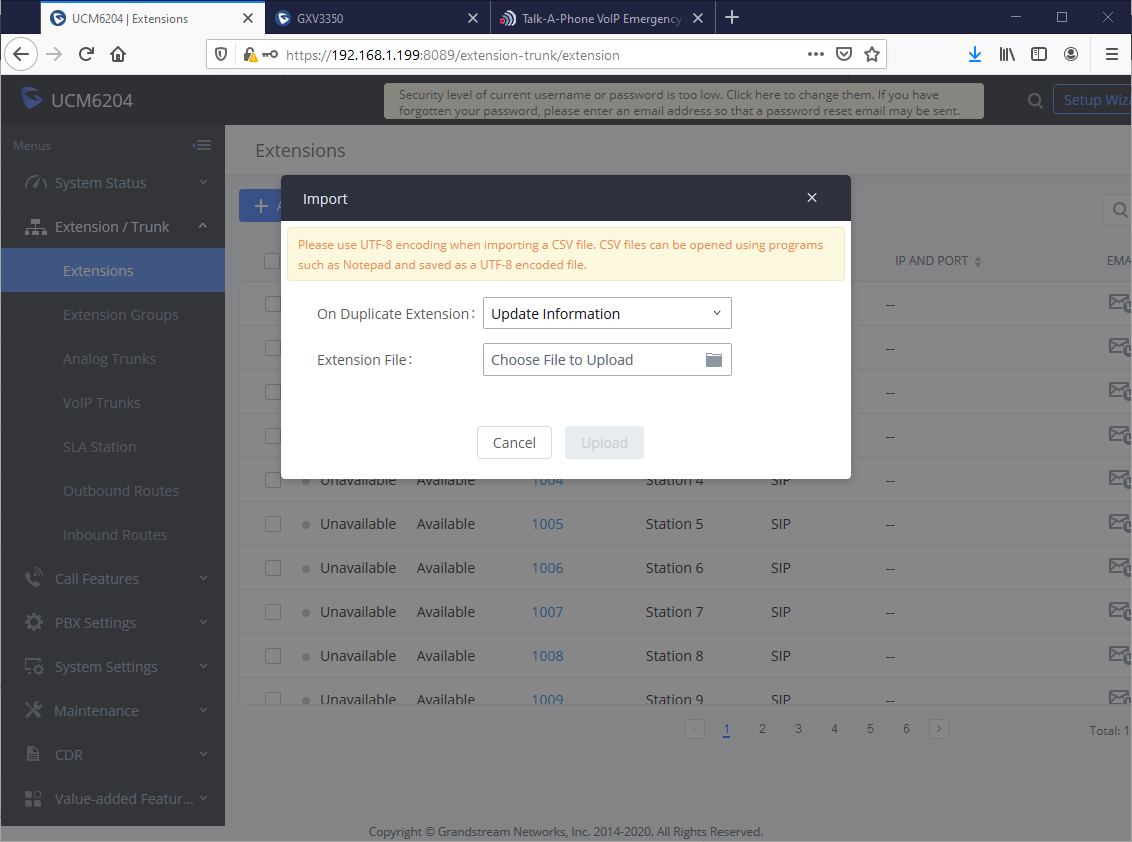Click the browser address bar URL

(x=453, y=55)
